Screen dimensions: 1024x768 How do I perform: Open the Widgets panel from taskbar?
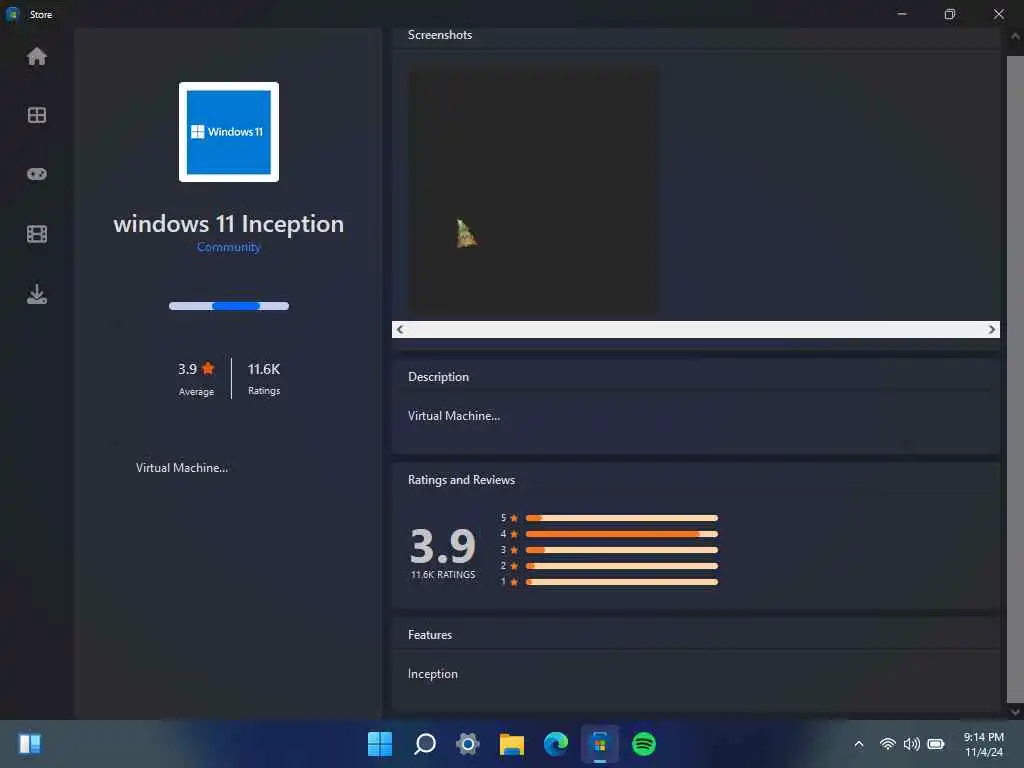tap(29, 744)
